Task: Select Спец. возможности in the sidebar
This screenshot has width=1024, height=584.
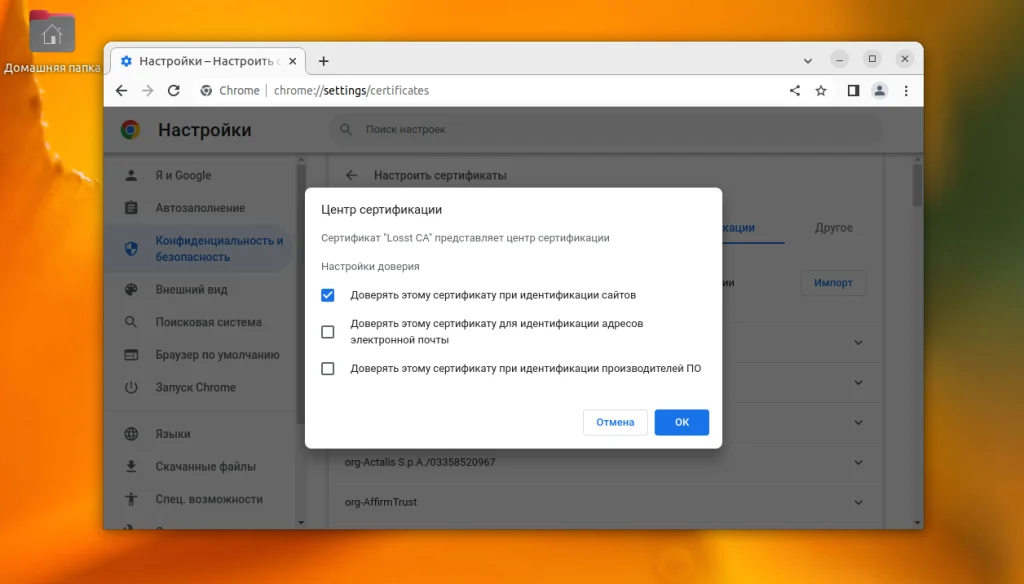Action: (131, 499)
